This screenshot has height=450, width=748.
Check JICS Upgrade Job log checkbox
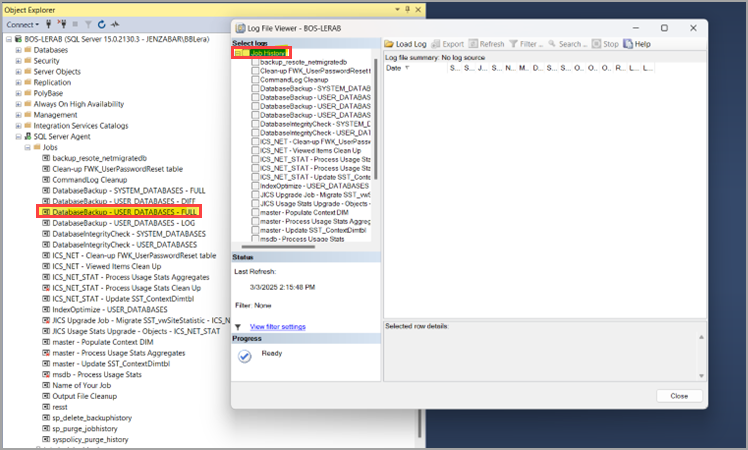click(x=255, y=195)
